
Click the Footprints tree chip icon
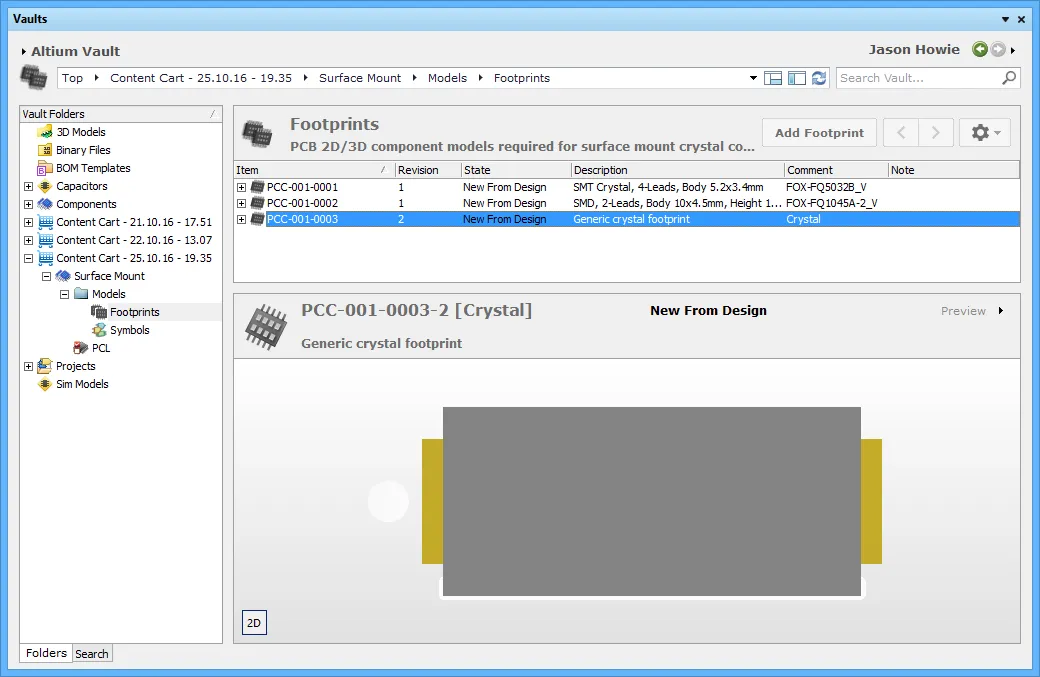99,312
